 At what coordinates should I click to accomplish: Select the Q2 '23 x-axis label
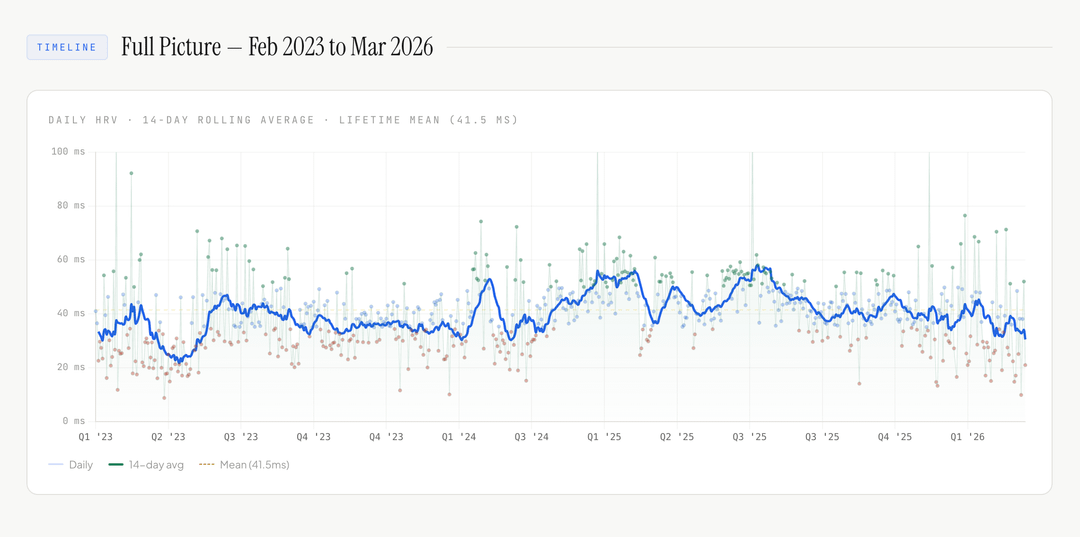click(x=169, y=437)
